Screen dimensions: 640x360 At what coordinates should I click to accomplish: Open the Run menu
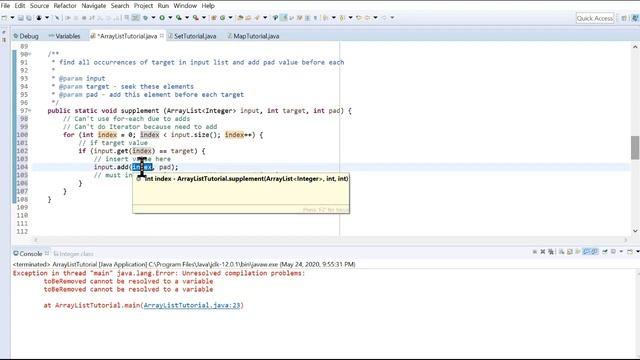(163, 6)
